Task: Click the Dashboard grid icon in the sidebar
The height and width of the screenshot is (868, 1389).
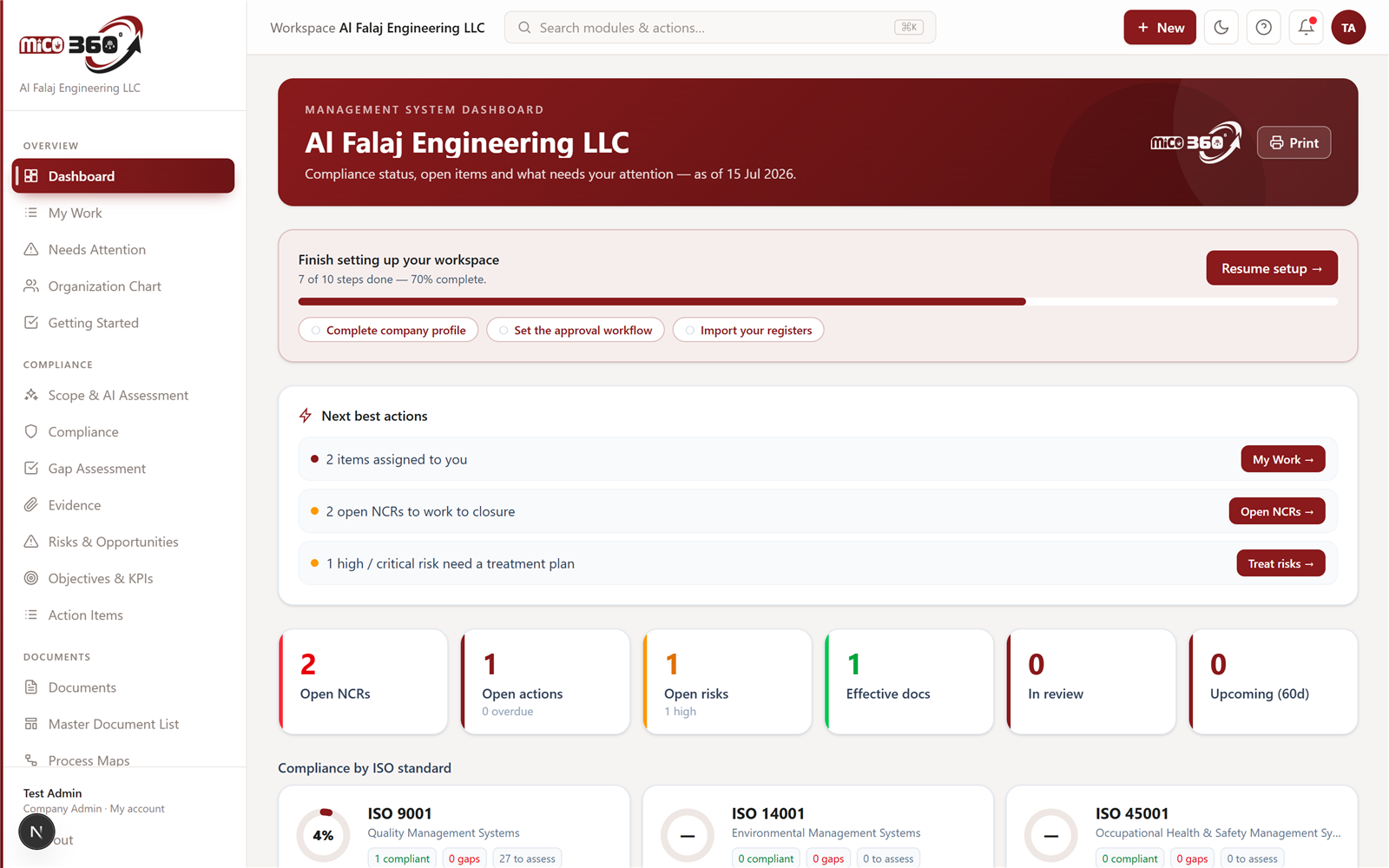Action: [31, 176]
